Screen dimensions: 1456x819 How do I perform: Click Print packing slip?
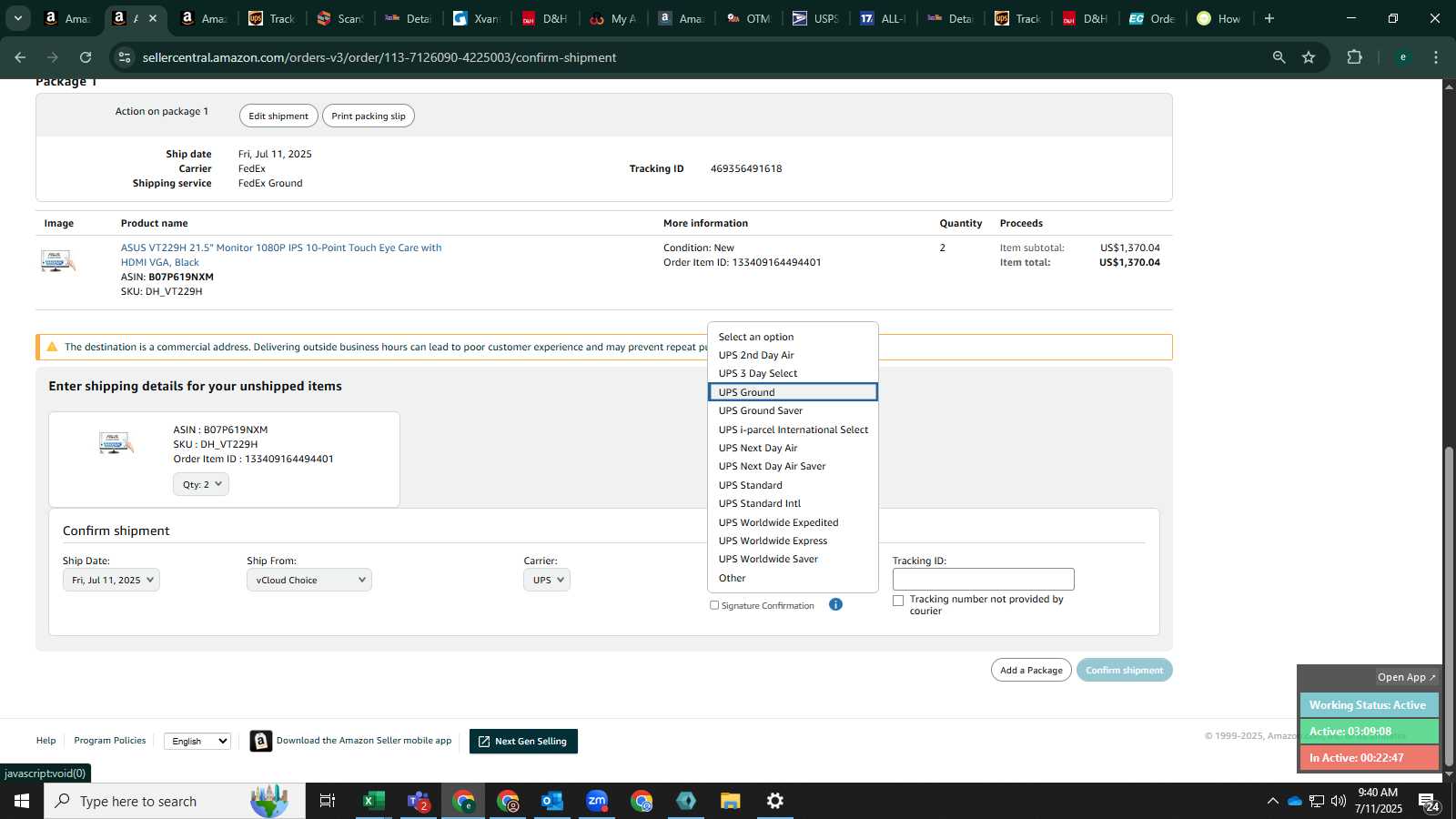tap(369, 116)
